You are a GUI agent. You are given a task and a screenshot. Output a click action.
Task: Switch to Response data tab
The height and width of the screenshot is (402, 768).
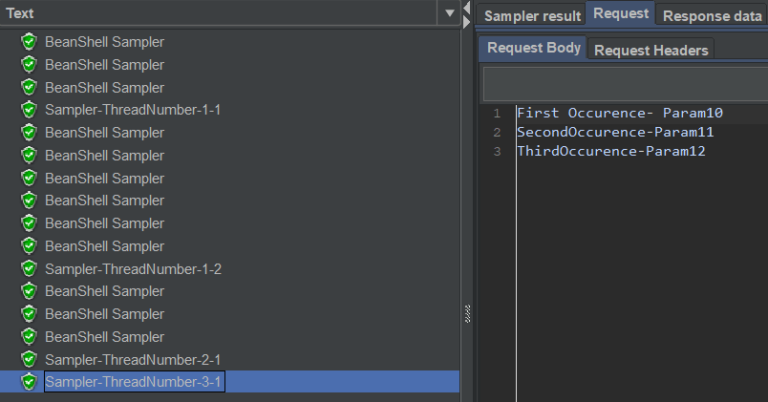pyautogui.click(x=712, y=16)
